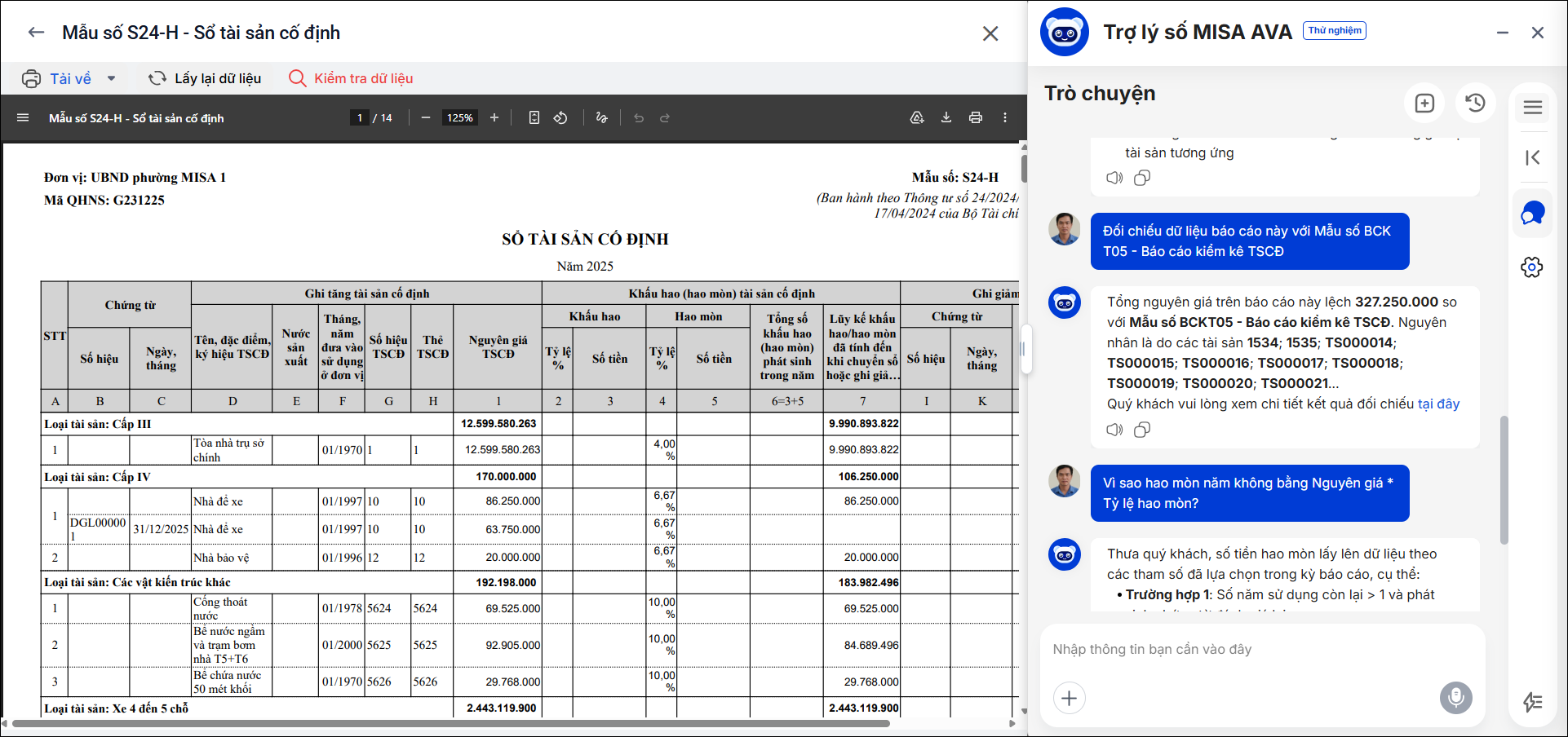
Task: Toggle the PDF sidebar hamburger menu
Action: (23, 118)
